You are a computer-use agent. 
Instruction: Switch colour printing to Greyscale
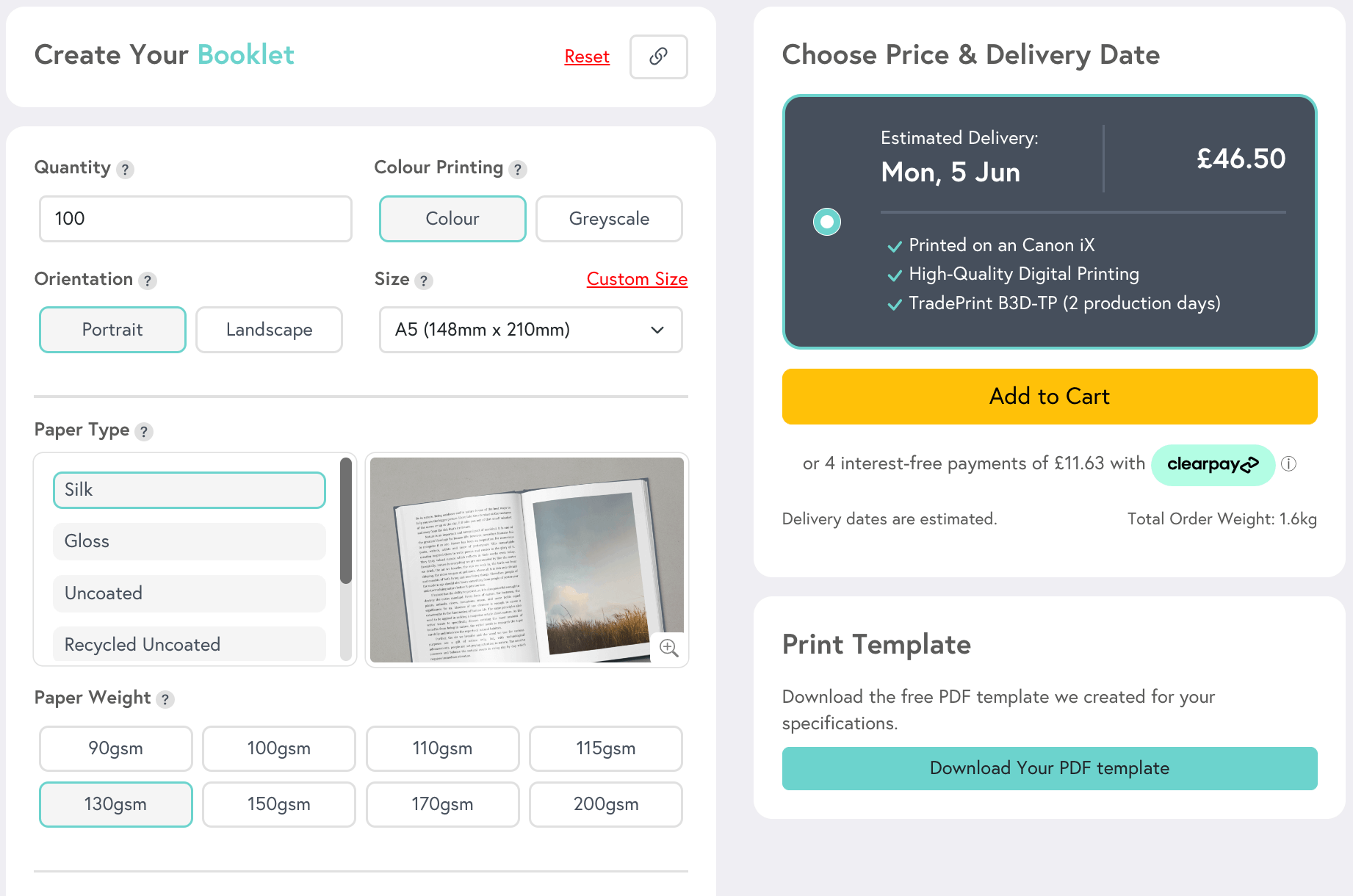(609, 219)
